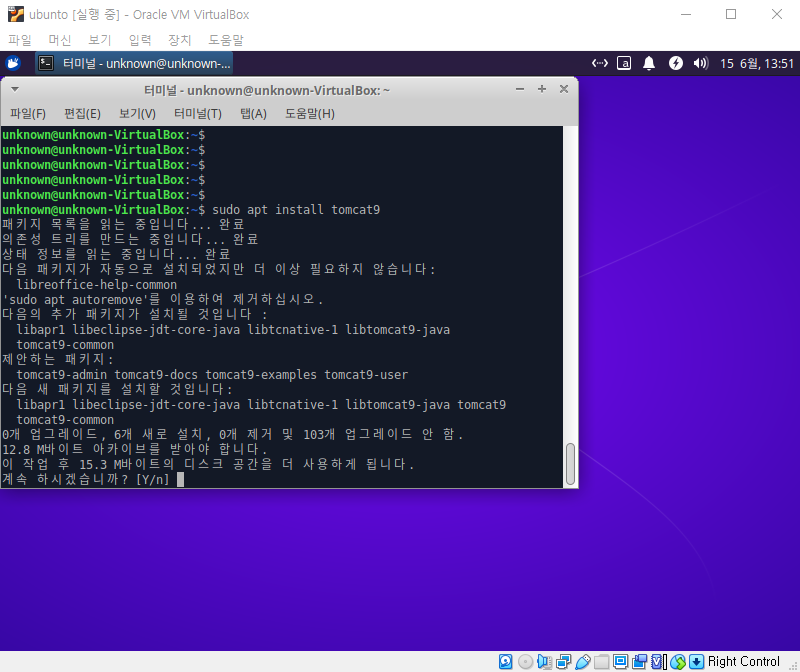The width and height of the screenshot is (800, 672).
Task: Open VirtualBox 파일 menu
Action: [x=20, y=40]
